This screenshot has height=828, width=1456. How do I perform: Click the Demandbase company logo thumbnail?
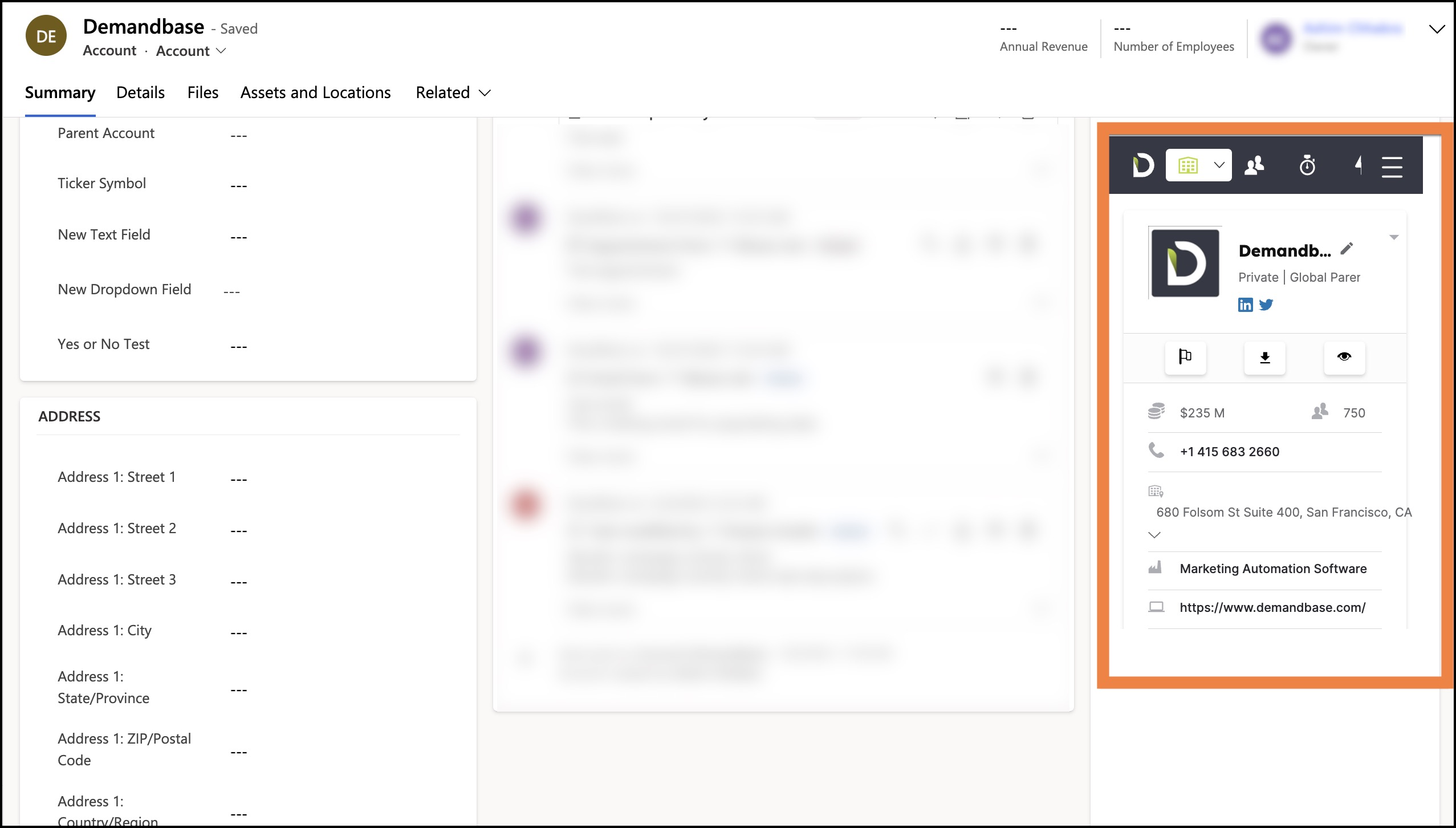click(x=1185, y=263)
